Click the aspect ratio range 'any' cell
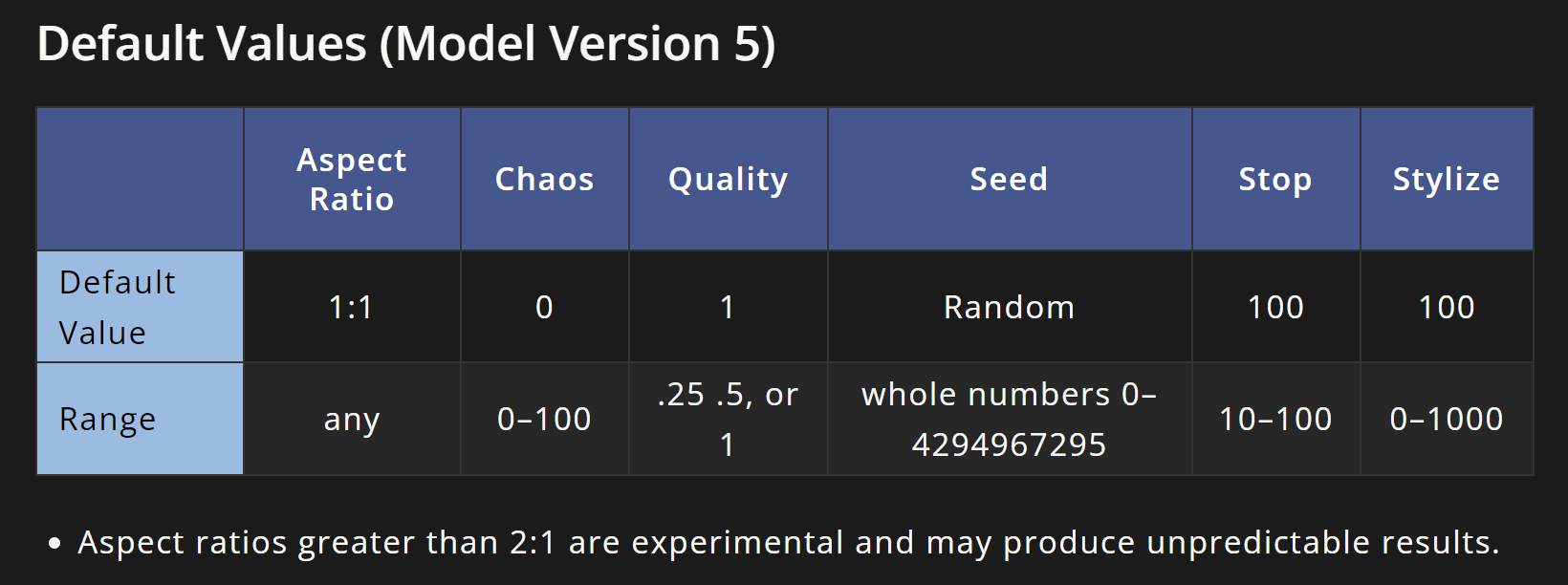Screen dimensions: 1568x585 click(352, 419)
